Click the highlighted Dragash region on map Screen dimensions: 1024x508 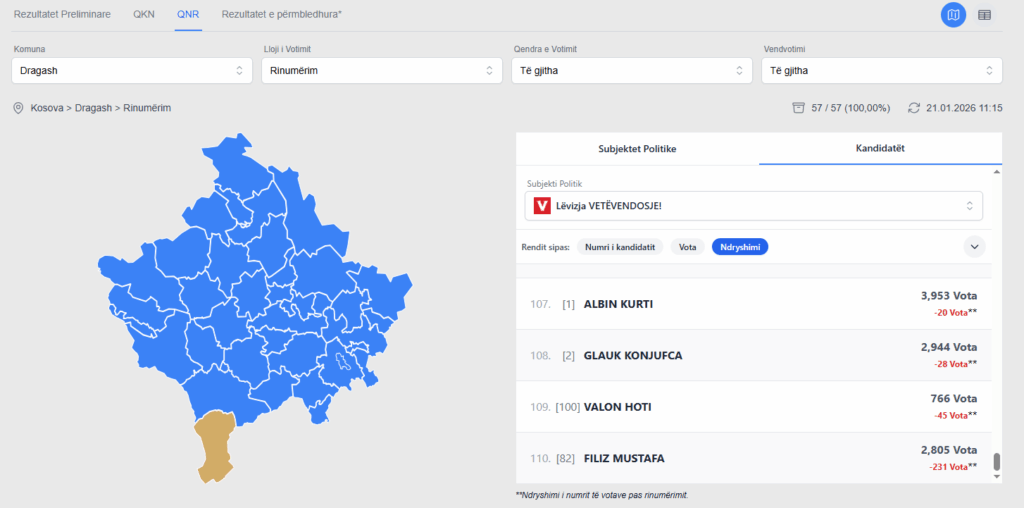coord(215,445)
